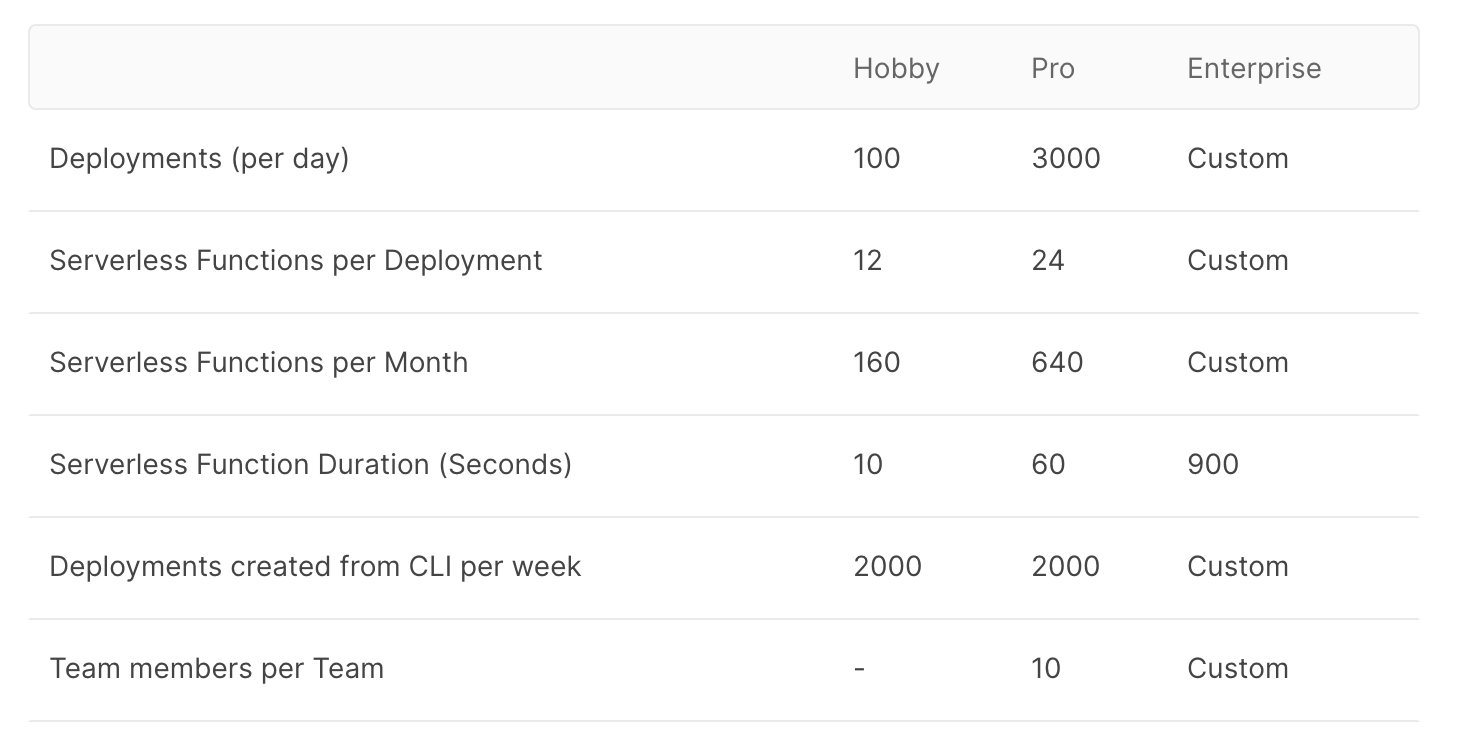The height and width of the screenshot is (750, 1462).
Task: Click the Pro value 640 for functions per month
Action: coord(1057,363)
